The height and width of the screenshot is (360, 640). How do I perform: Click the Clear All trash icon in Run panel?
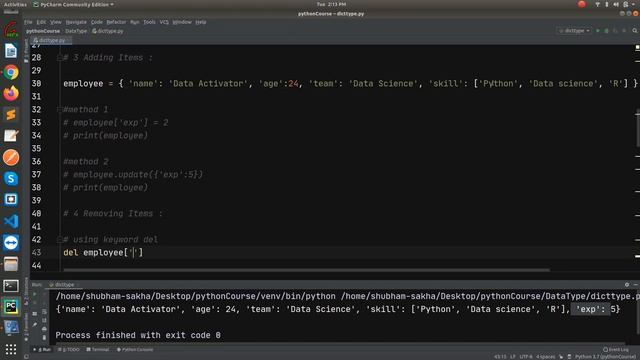[44, 338]
